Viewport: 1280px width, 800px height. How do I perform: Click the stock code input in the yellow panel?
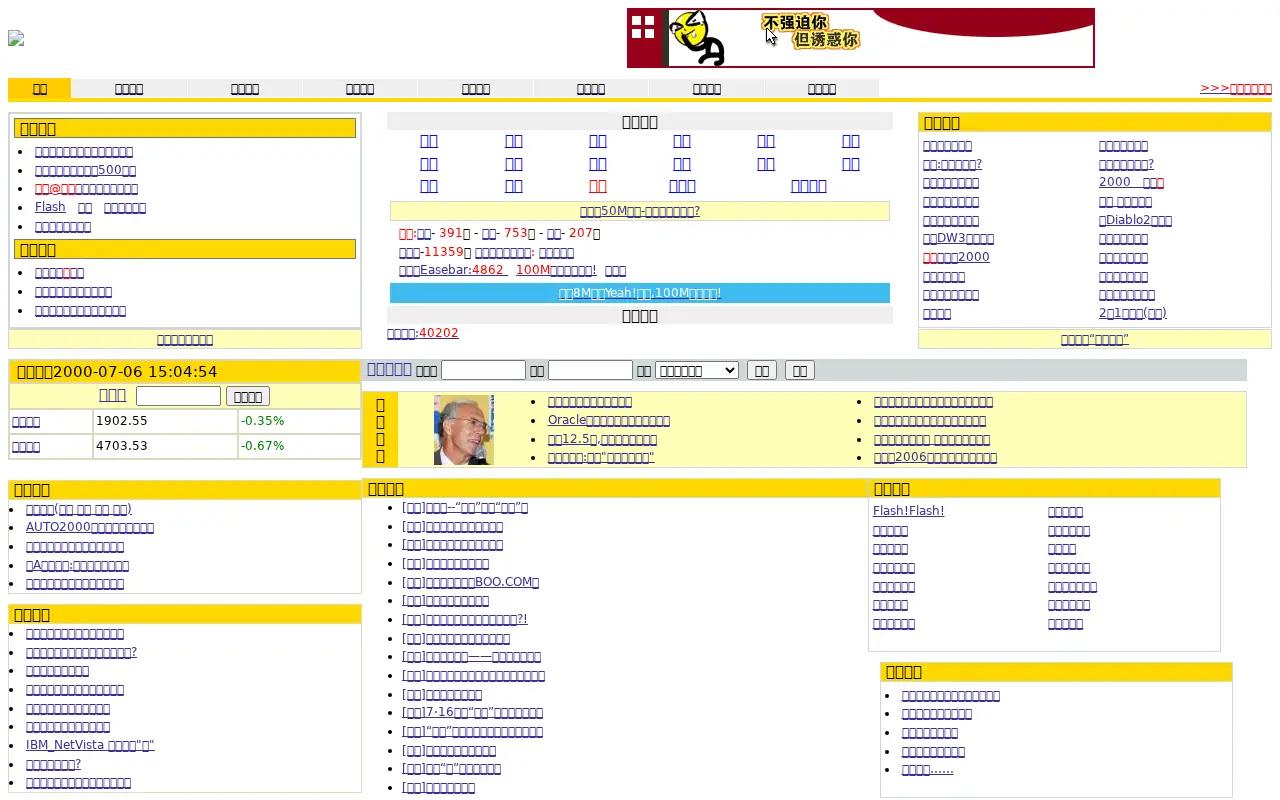pyautogui.click(x=178, y=396)
